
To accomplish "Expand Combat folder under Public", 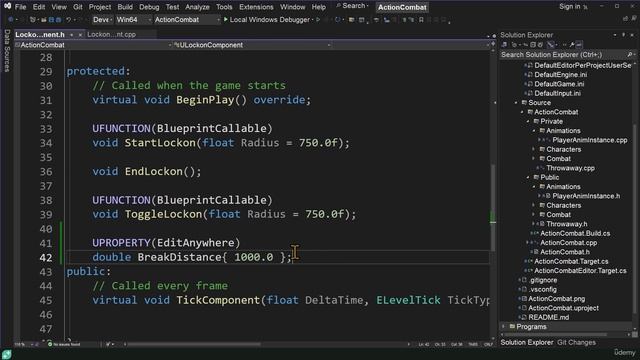I will (x=534, y=215).
